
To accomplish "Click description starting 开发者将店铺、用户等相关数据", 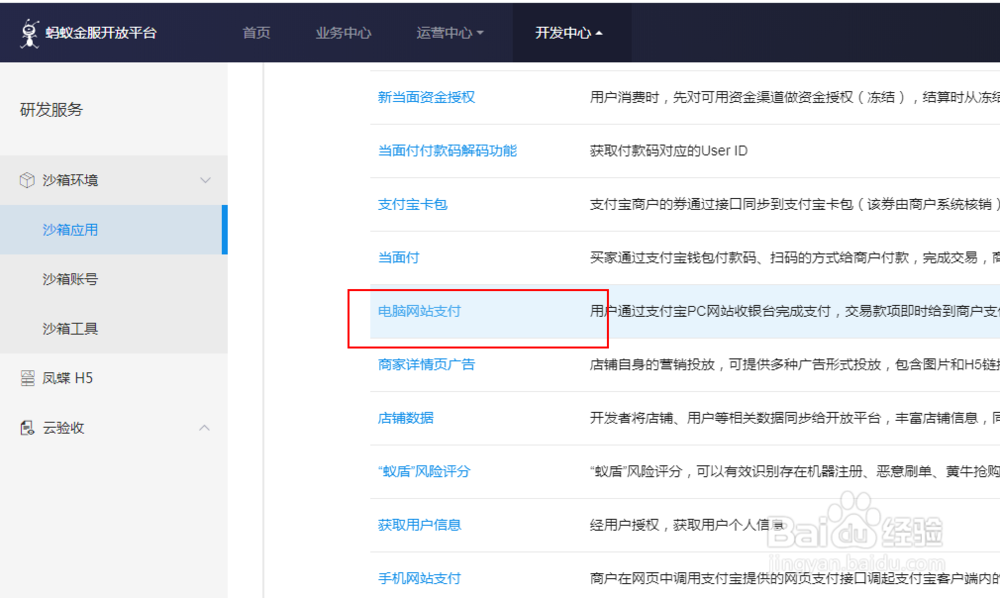I will point(795,418).
